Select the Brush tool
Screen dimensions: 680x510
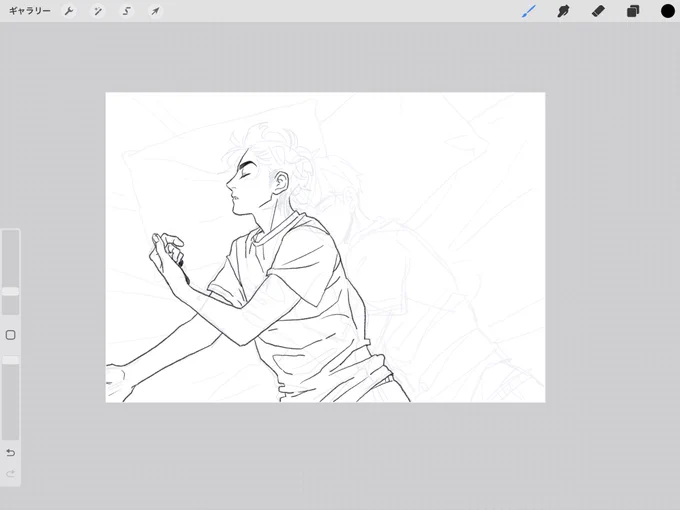pyautogui.click(x=529, y=11)
